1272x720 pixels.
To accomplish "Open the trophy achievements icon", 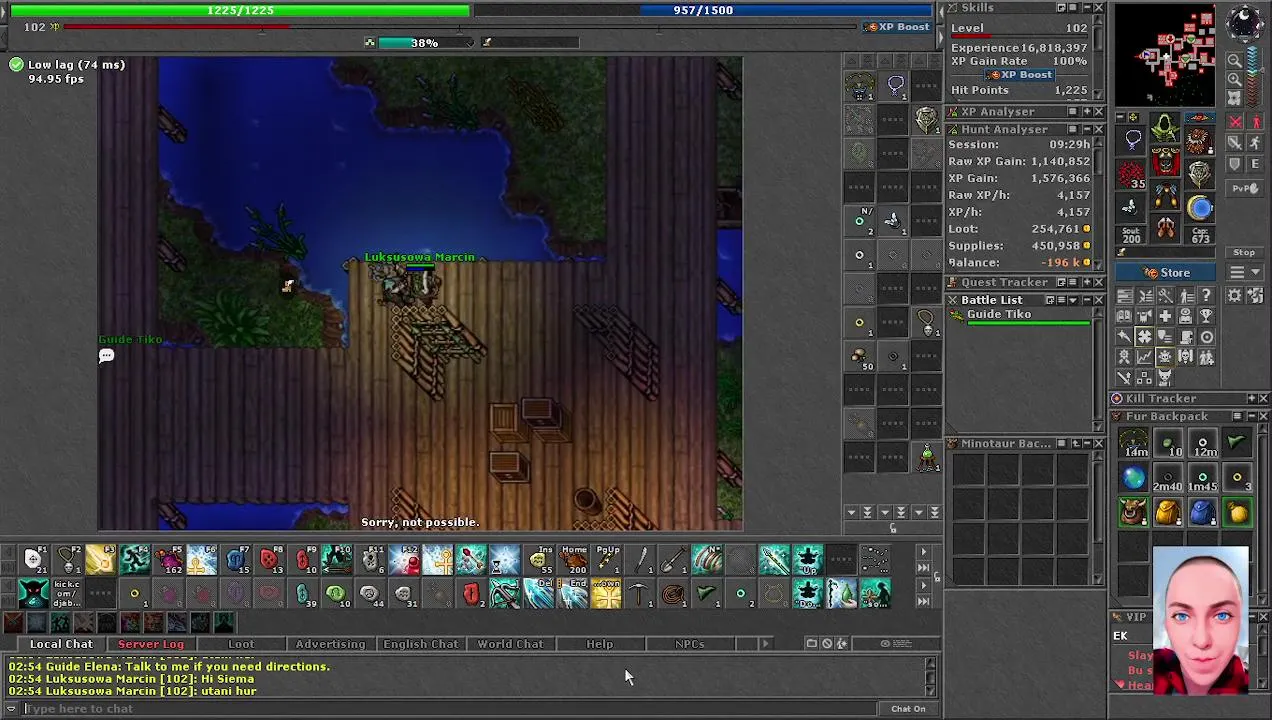I will coord(1206,316).
